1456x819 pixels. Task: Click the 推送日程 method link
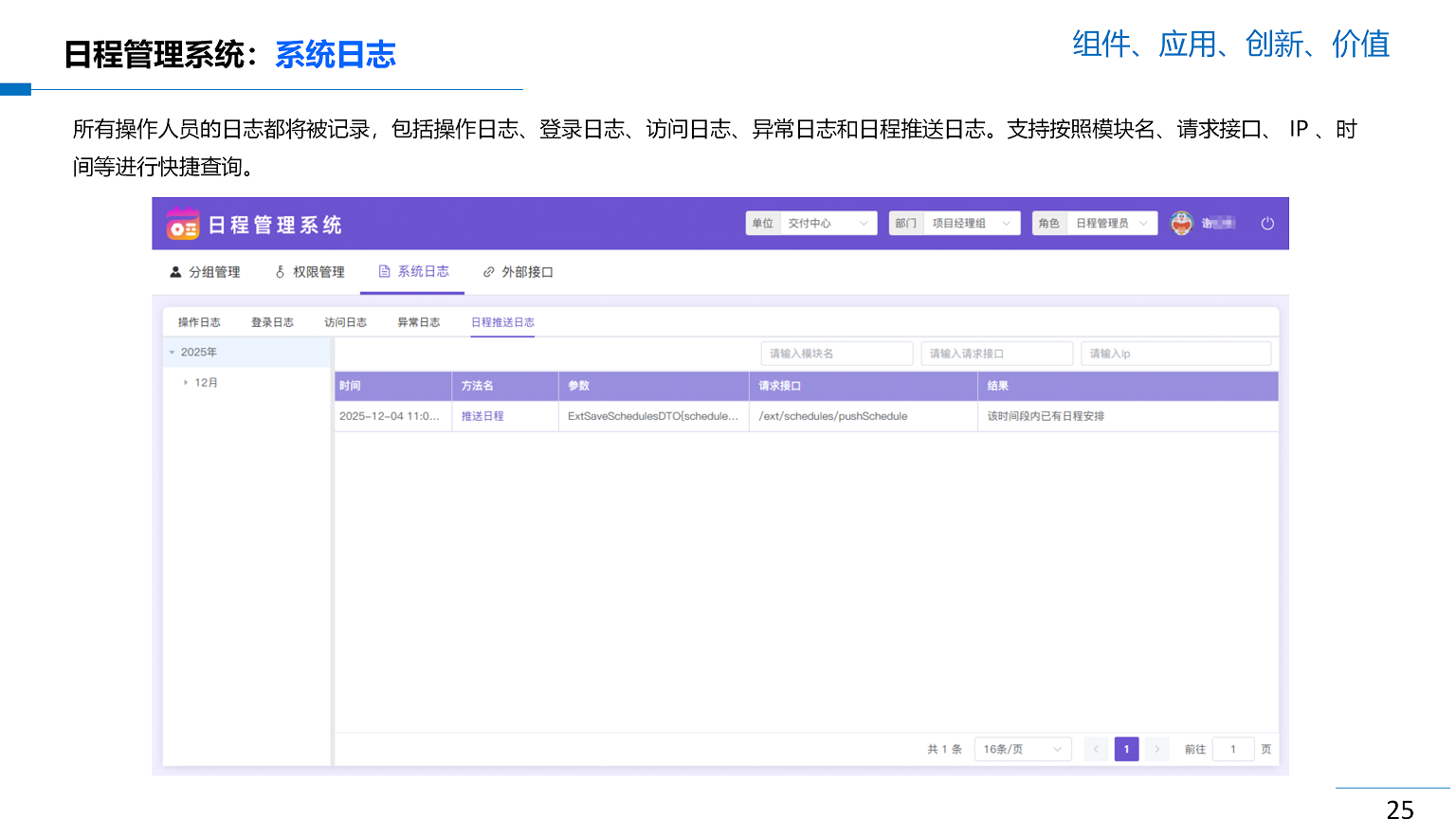pos(482,416)
